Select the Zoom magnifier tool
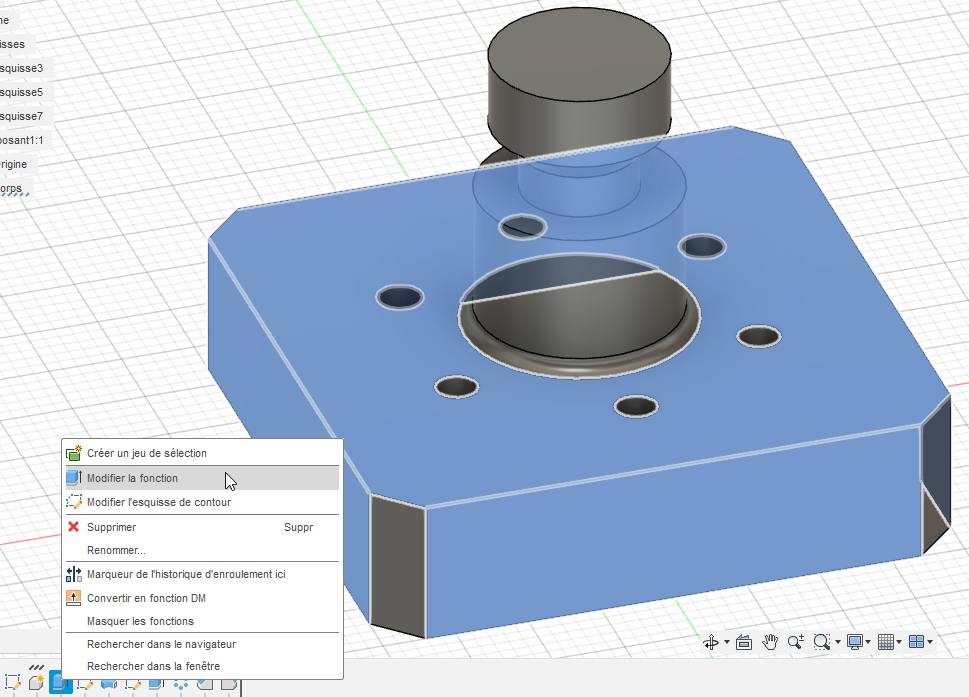The width and height of the screenshot is (969, 697). click(796, 642)
